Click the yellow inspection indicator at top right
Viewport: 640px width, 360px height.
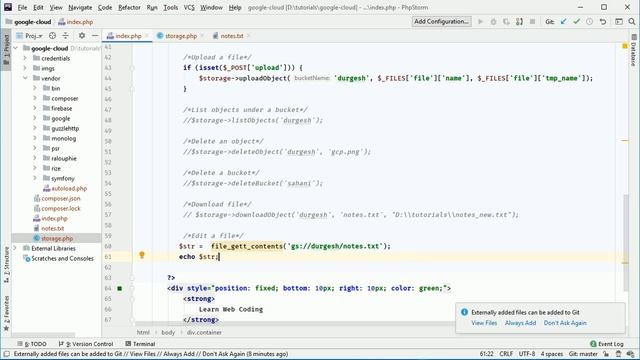pos(624,47)
